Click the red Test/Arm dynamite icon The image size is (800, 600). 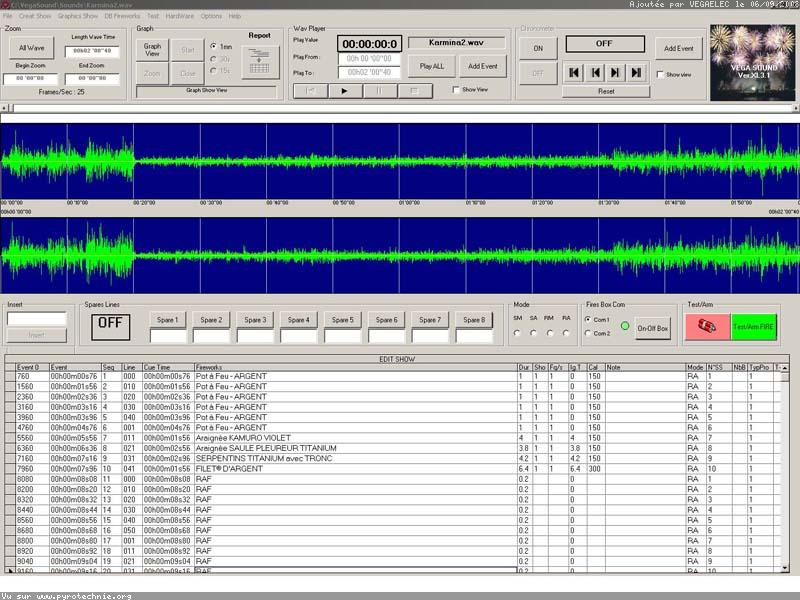coord(707,327)
